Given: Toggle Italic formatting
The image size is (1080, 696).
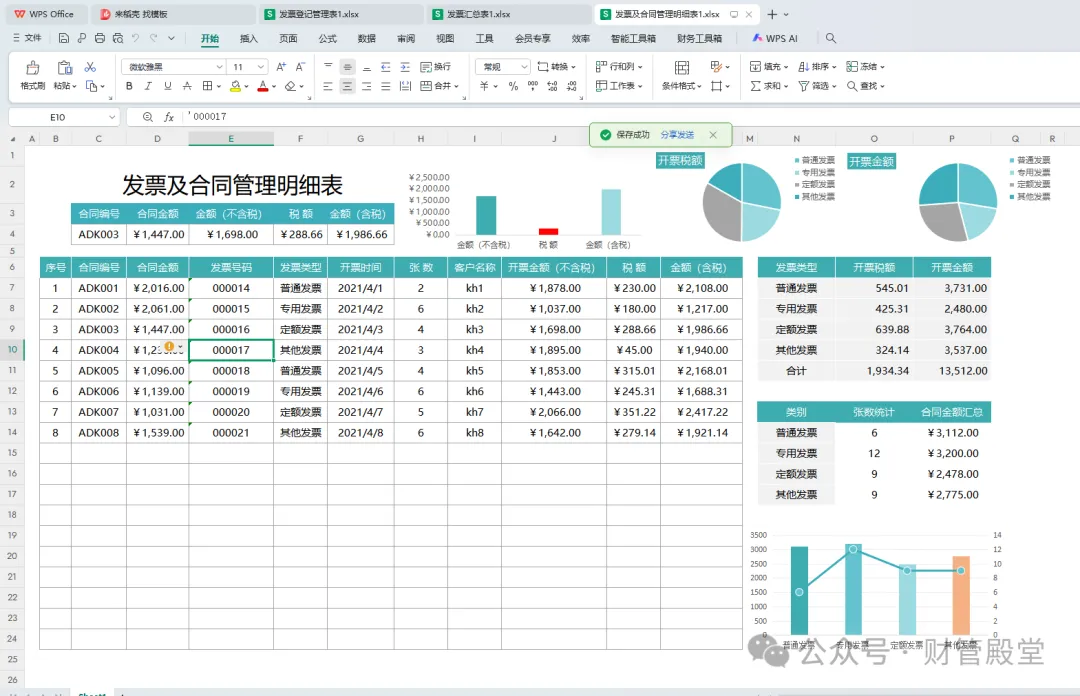Looking at the screenshot, I should coord(148,86).
